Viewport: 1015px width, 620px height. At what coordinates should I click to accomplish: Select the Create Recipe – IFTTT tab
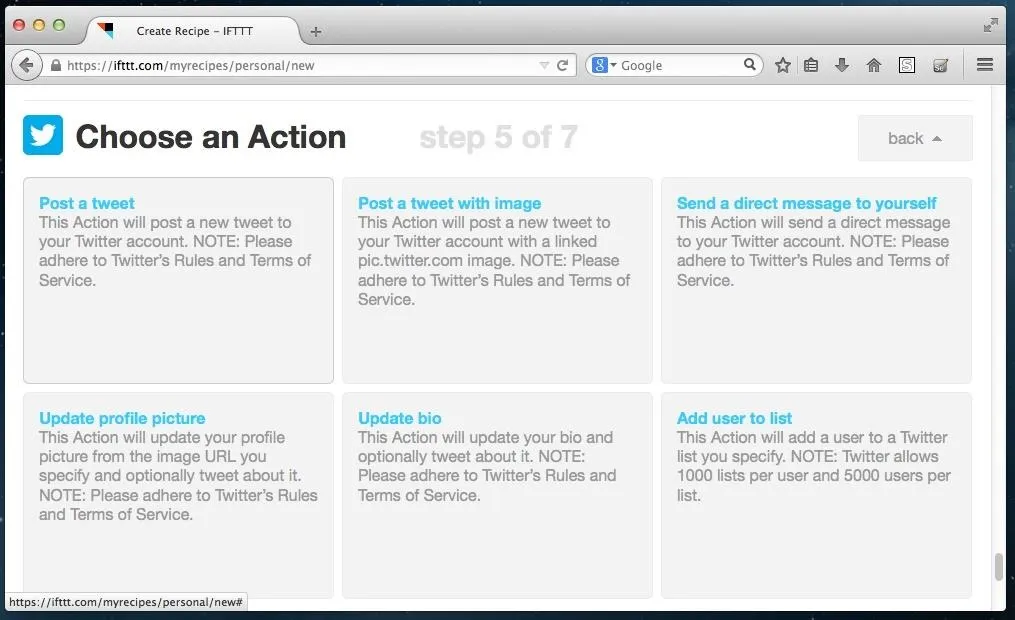click(193, 30)
